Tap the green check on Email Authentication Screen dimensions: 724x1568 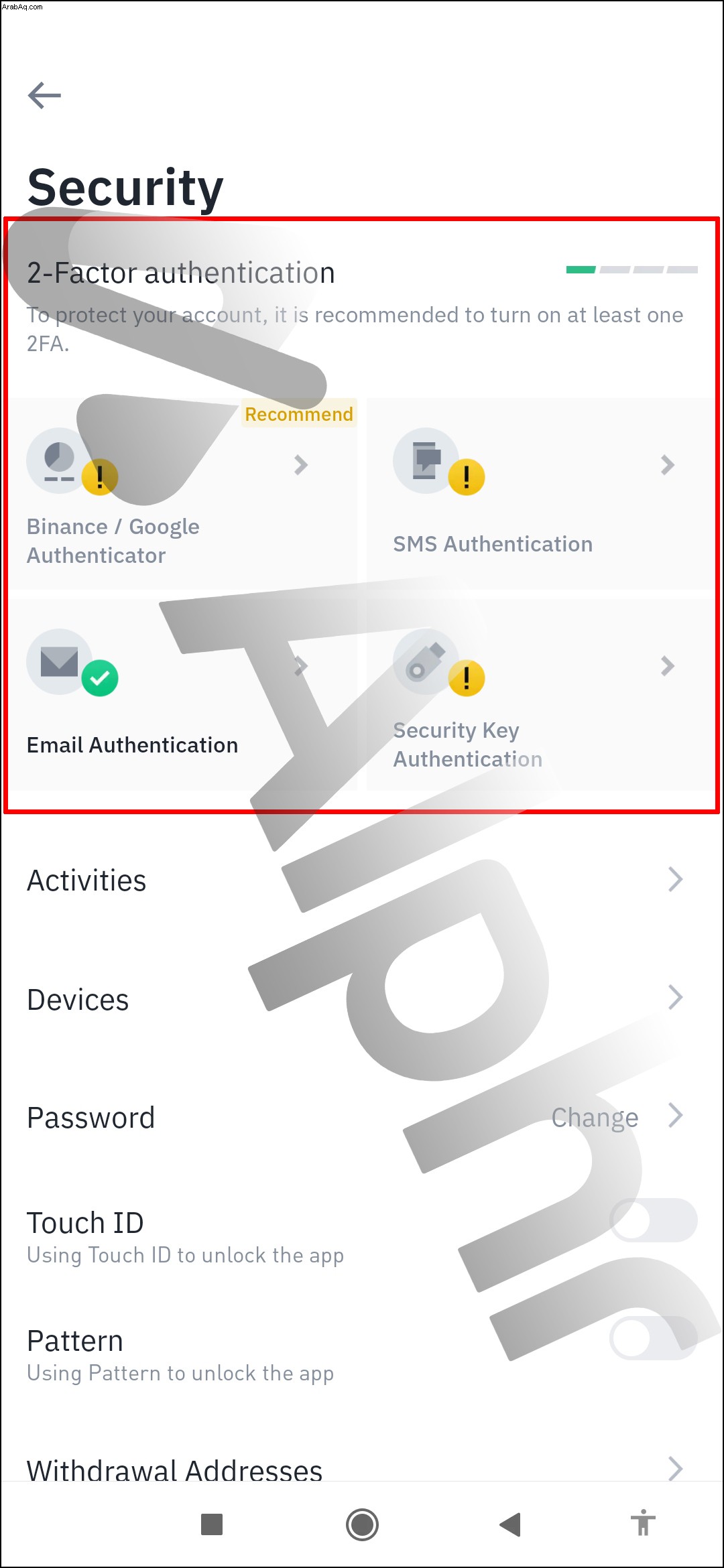(100, 678)
